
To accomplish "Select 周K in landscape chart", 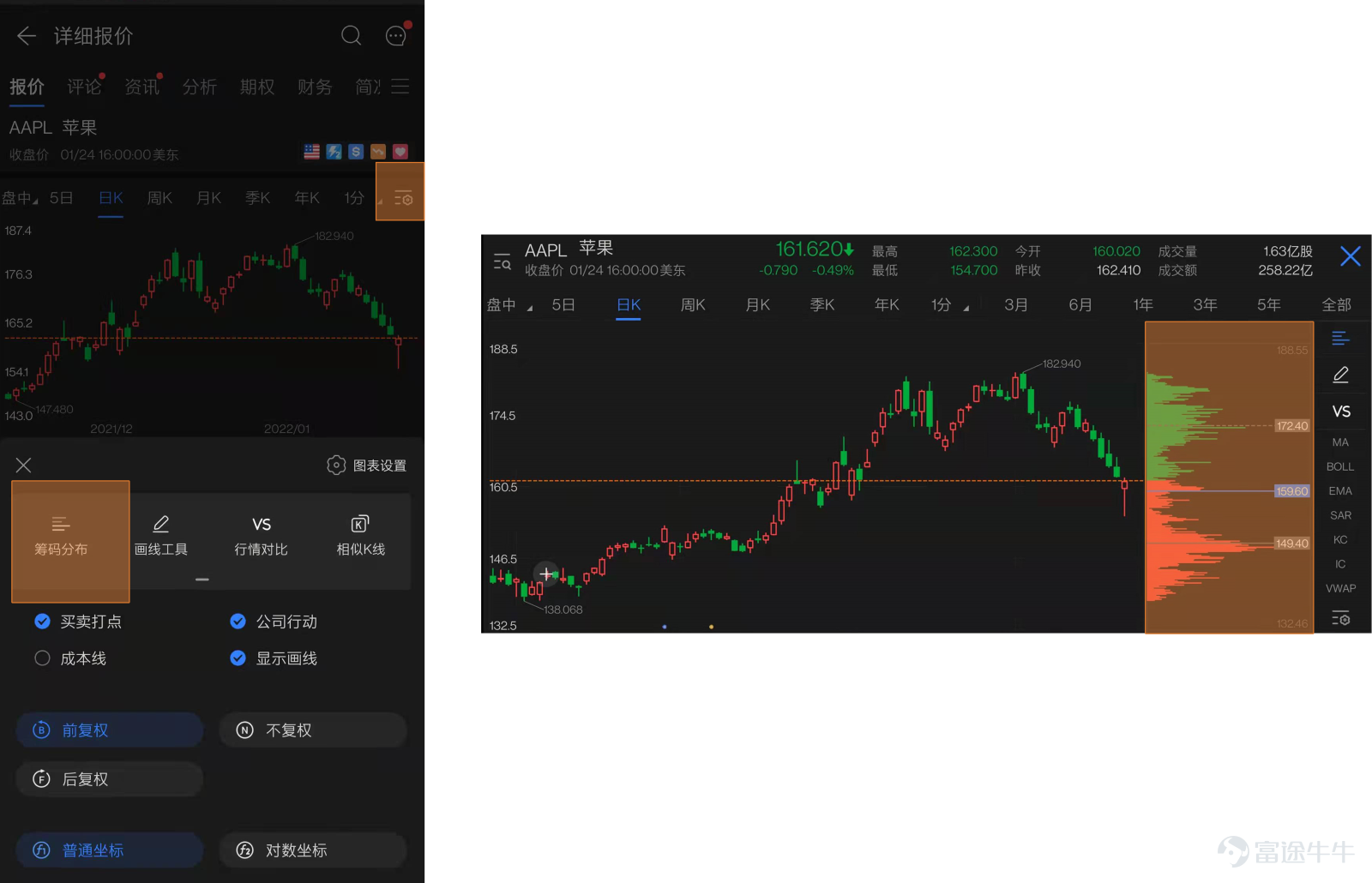I will tap(693, 305).
